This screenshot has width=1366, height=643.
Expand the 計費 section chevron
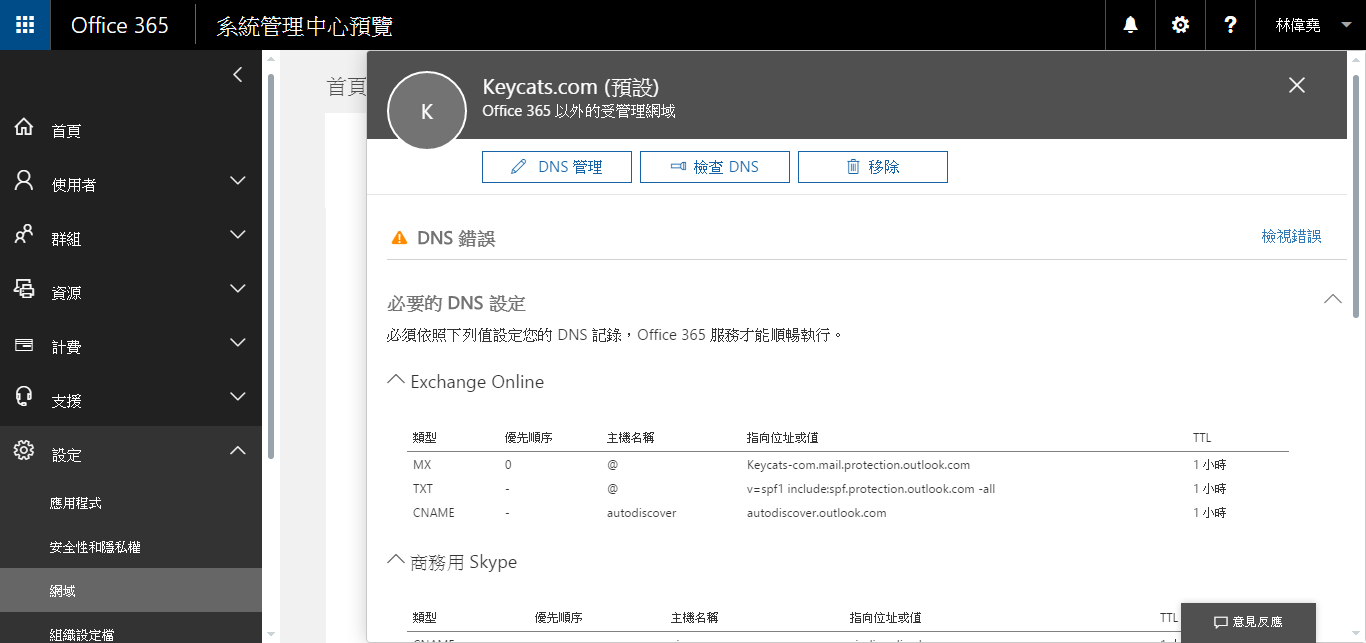(237, 343)
